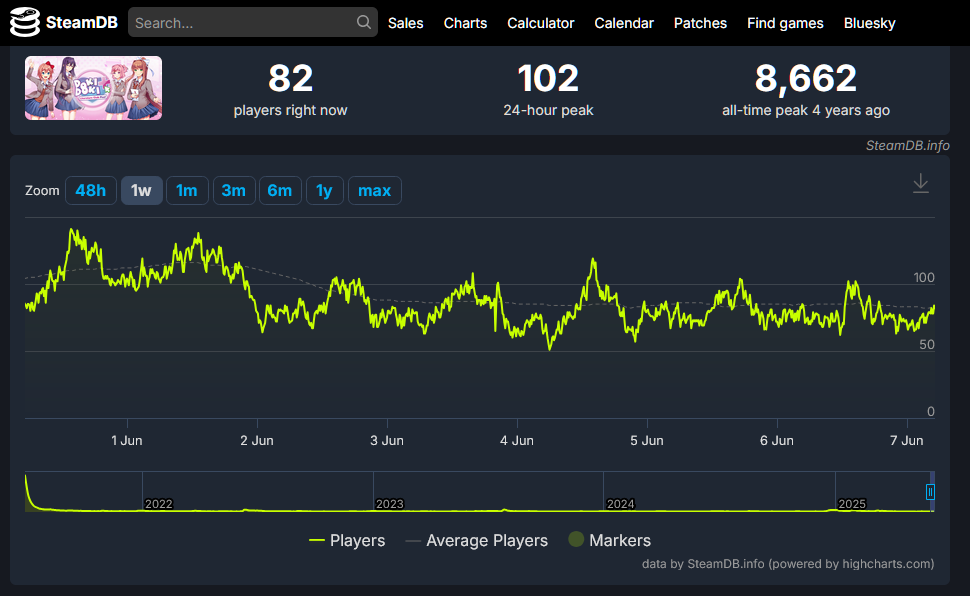Set chart zoom to 1y
This screenshot has width=970, height=596.
tap(325, 191)
